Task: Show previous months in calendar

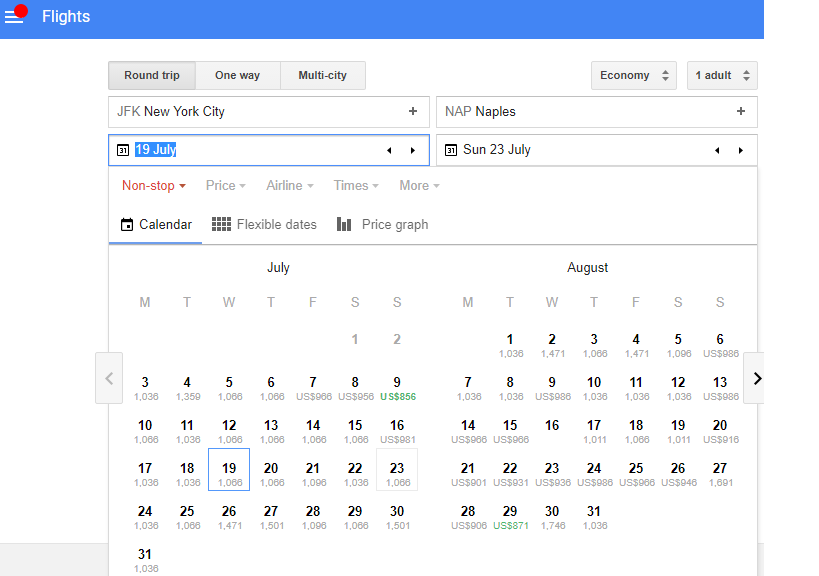Action: 109,378
